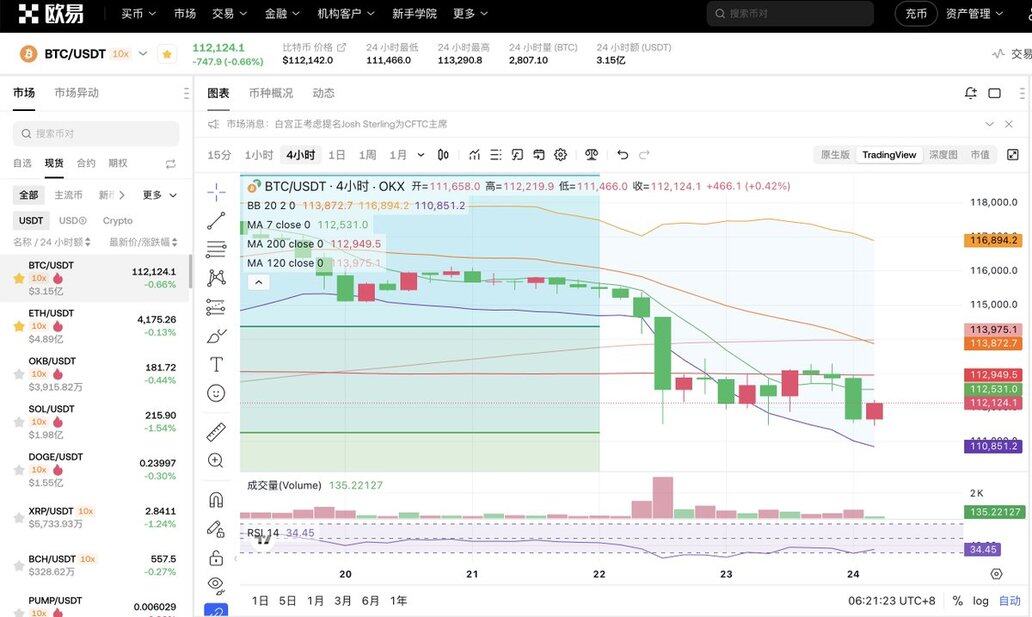Redo the last chart action

click(x=644, y=155)
